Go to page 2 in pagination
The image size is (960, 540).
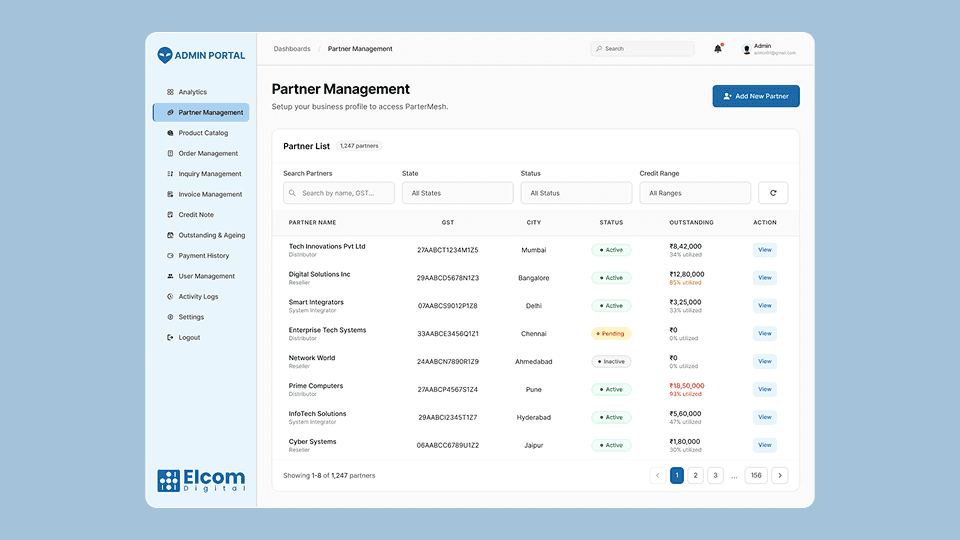tap(696, 476)
